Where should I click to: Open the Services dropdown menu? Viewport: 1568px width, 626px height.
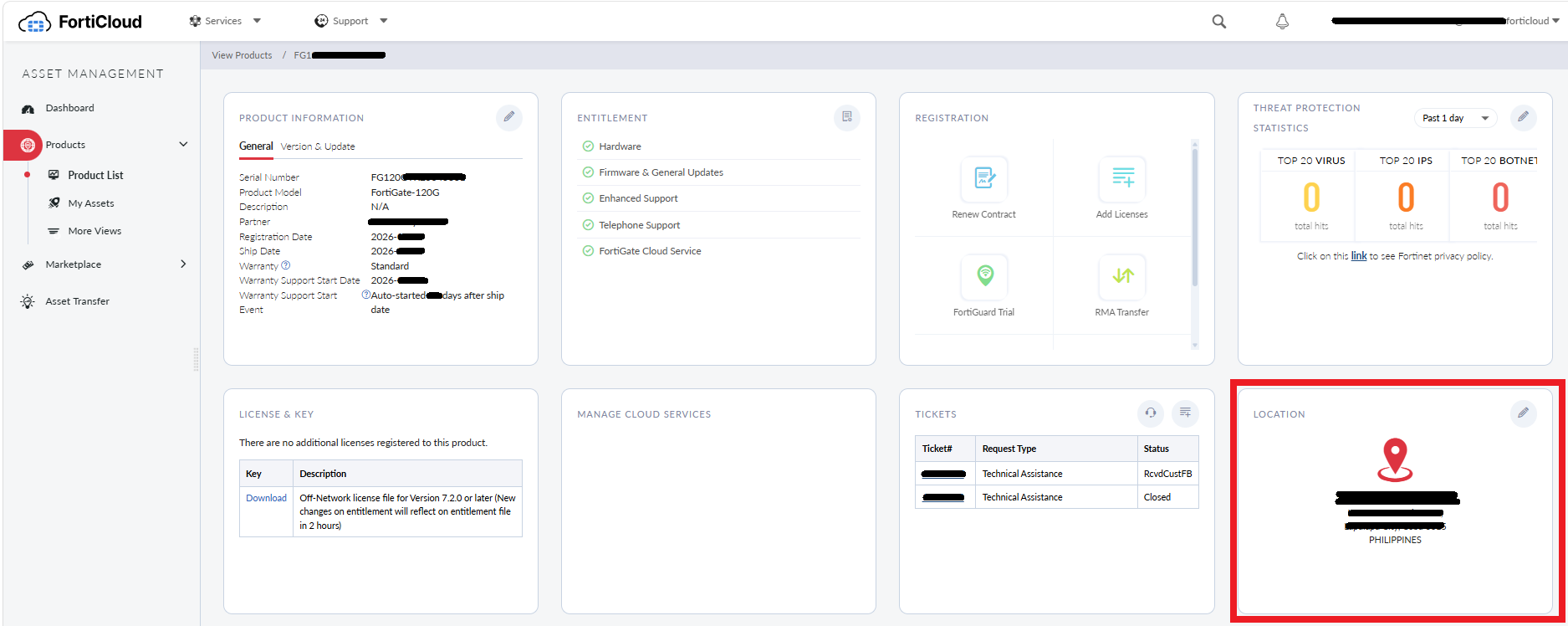pyautogui.click(x=225, y=21)
